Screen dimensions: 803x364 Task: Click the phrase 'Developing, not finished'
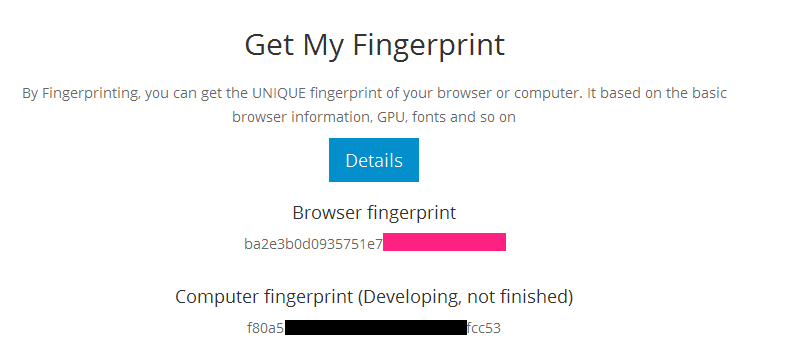click(464, 296)
